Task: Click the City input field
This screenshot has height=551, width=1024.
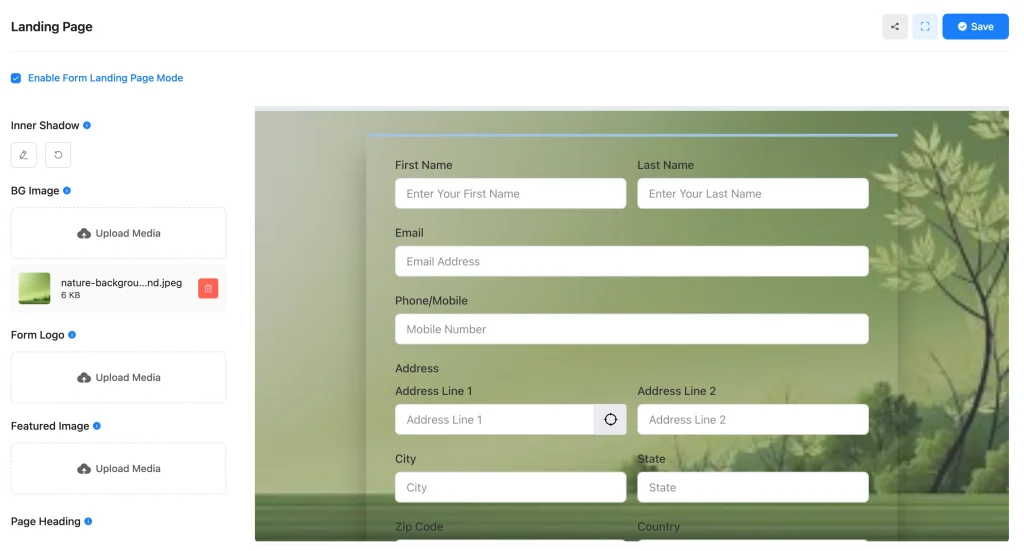Action: [x=511, y=488]
